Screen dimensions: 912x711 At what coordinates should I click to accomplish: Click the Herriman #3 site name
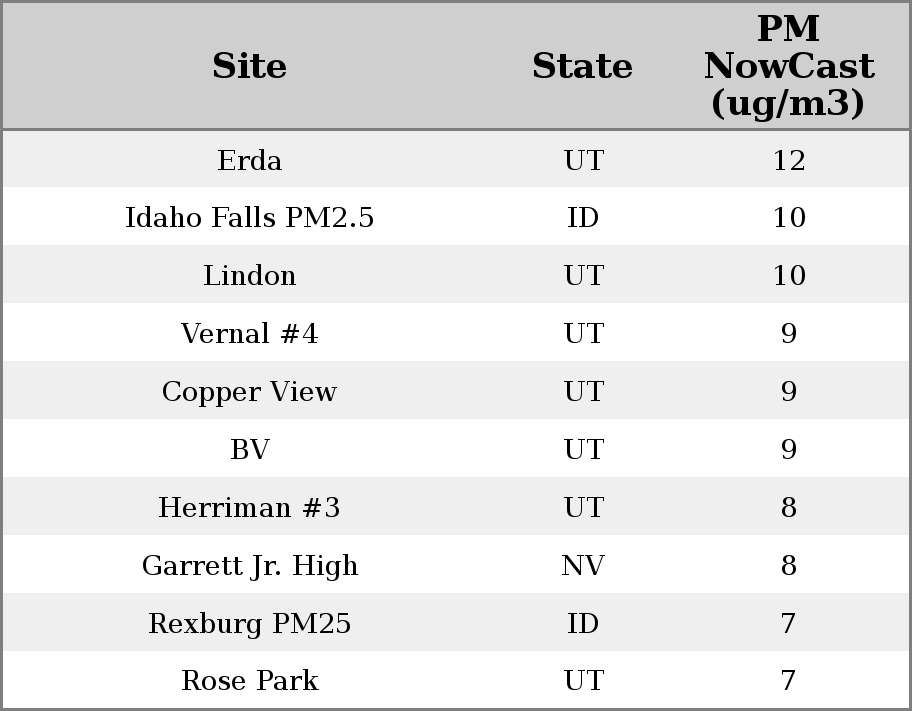click(x=249, y=508)
